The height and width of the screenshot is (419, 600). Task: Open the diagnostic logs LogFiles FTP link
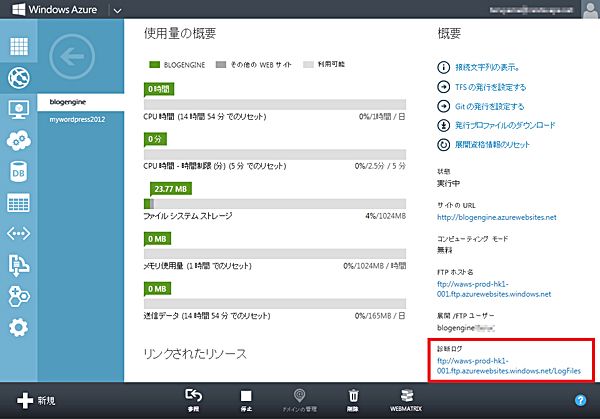pyautogui.click(x=509, y=366)
